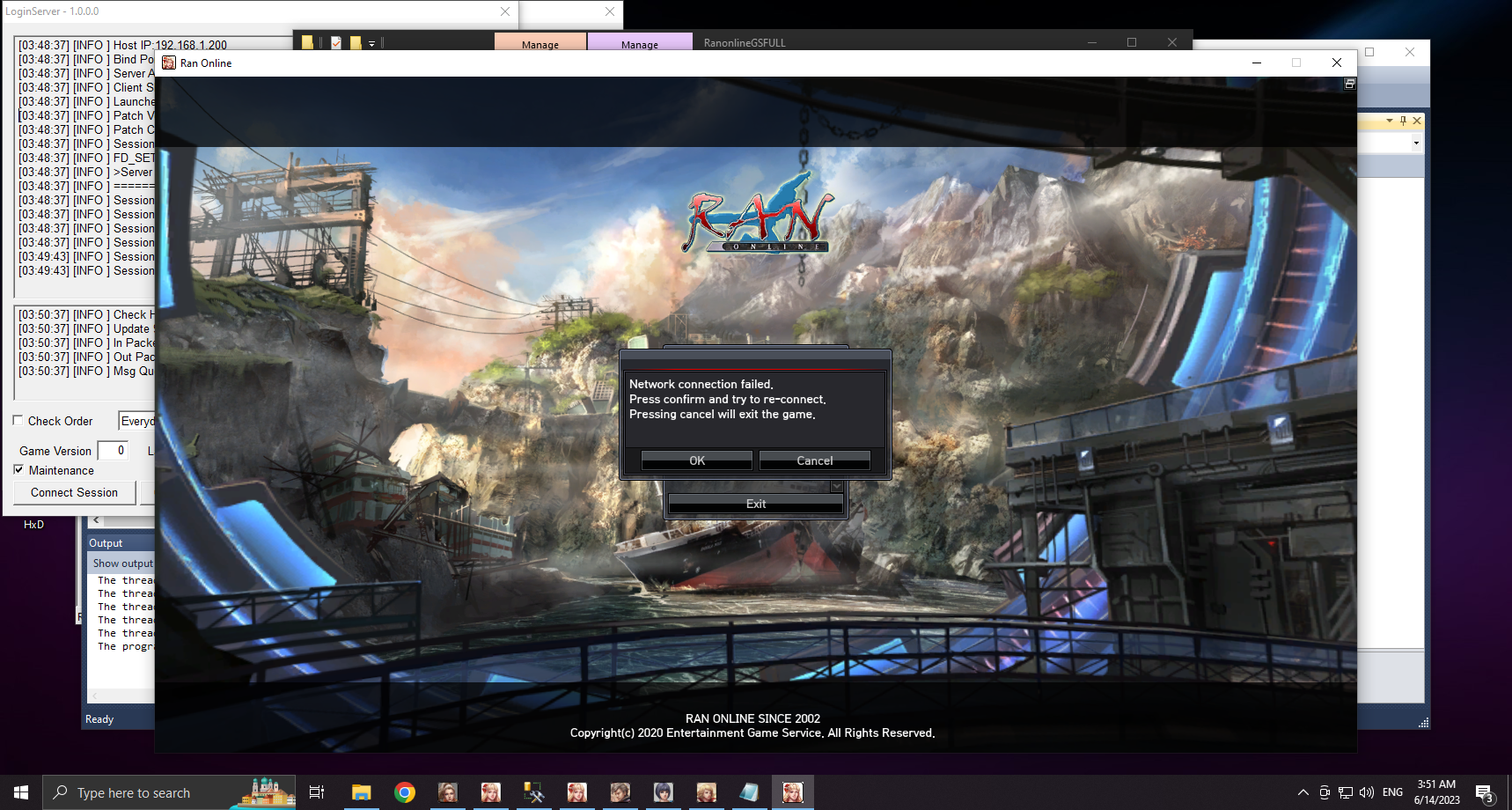Click the New Folder icon in Explorer's toolbar
The image size is (1512, 810).
pyautogui.click(x=356, y=42)
